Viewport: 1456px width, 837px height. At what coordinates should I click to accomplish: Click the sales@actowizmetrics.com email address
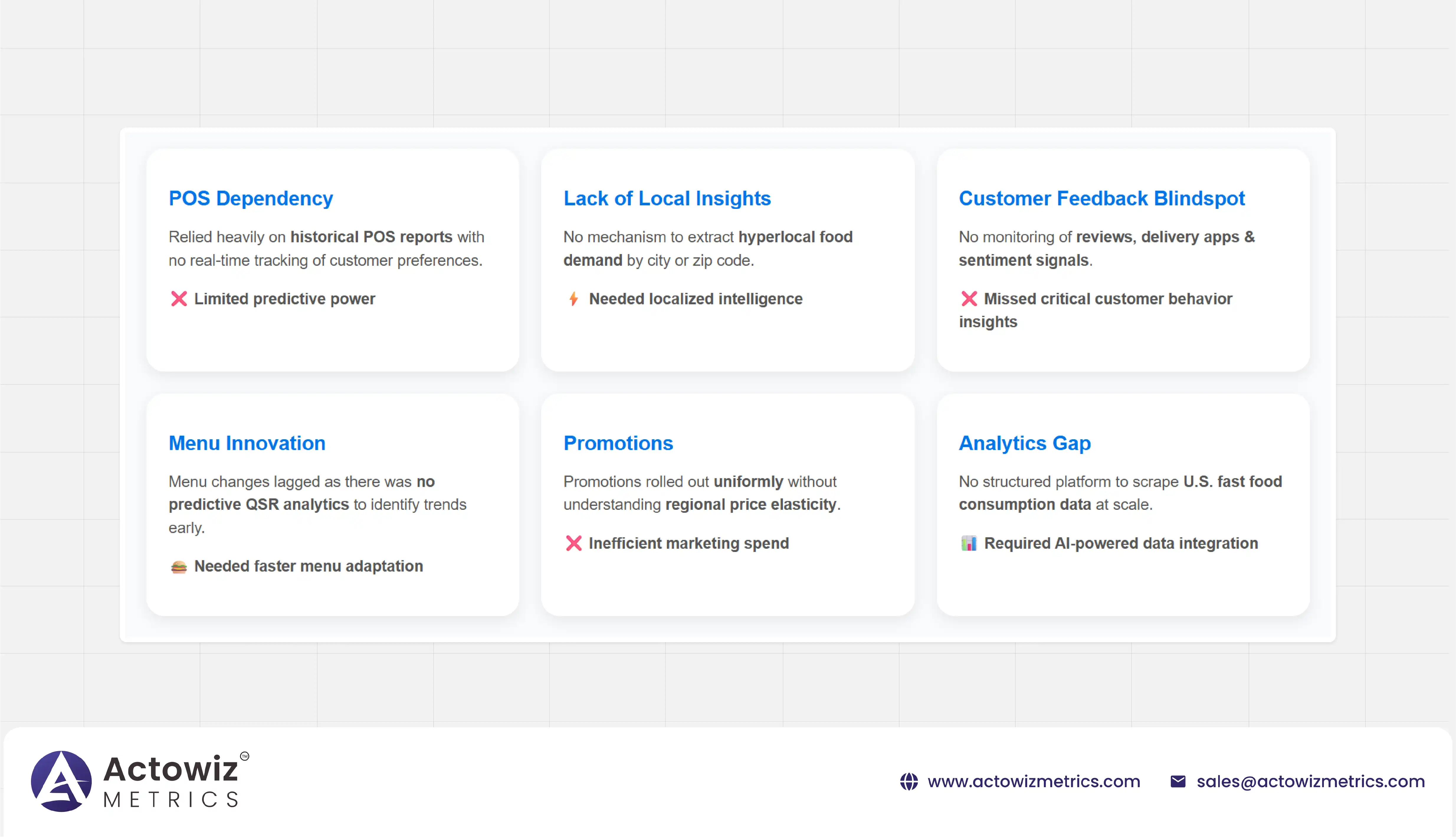1311,782
